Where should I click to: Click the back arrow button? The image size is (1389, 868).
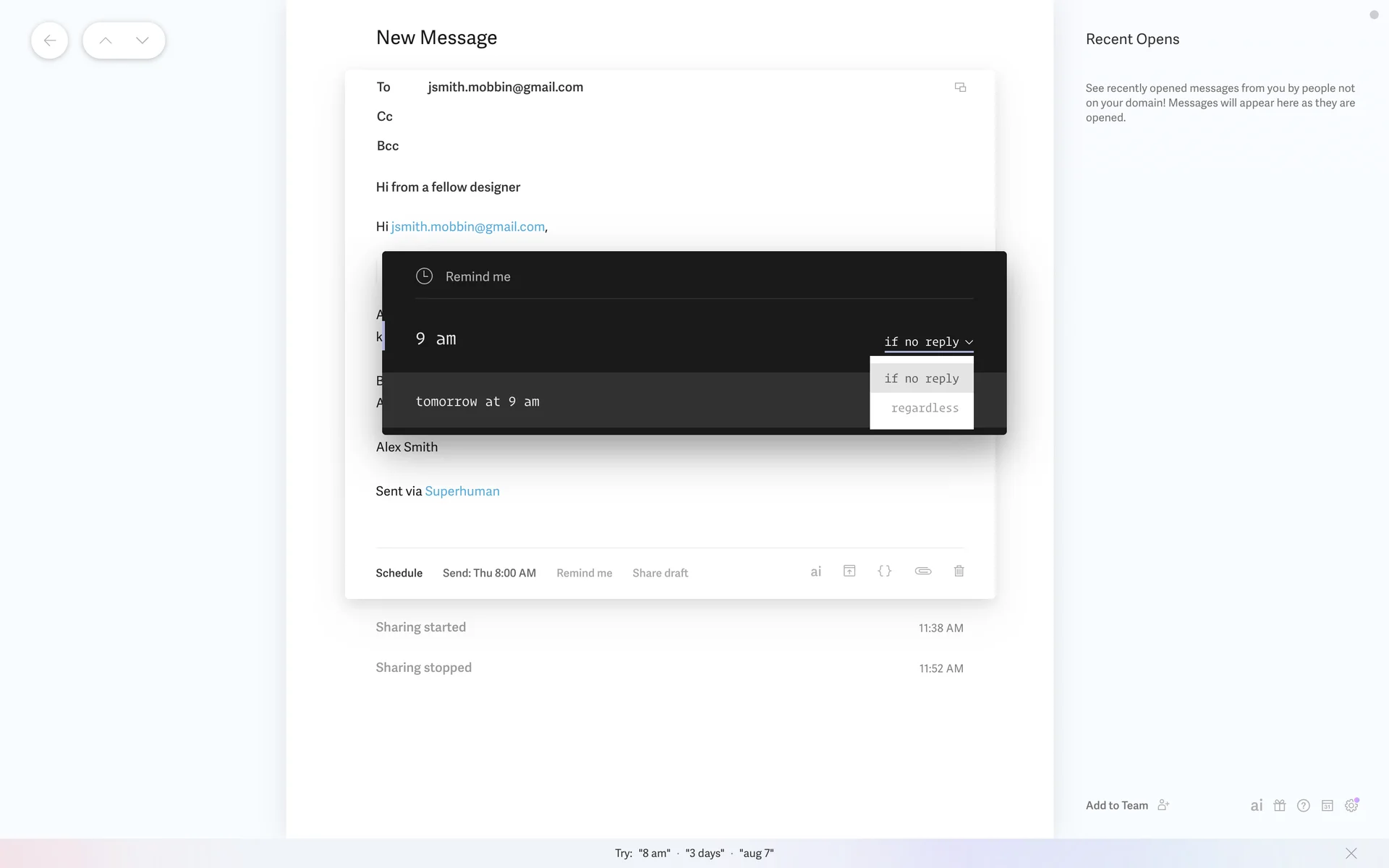pyautogui.click(x=49, y=41)
